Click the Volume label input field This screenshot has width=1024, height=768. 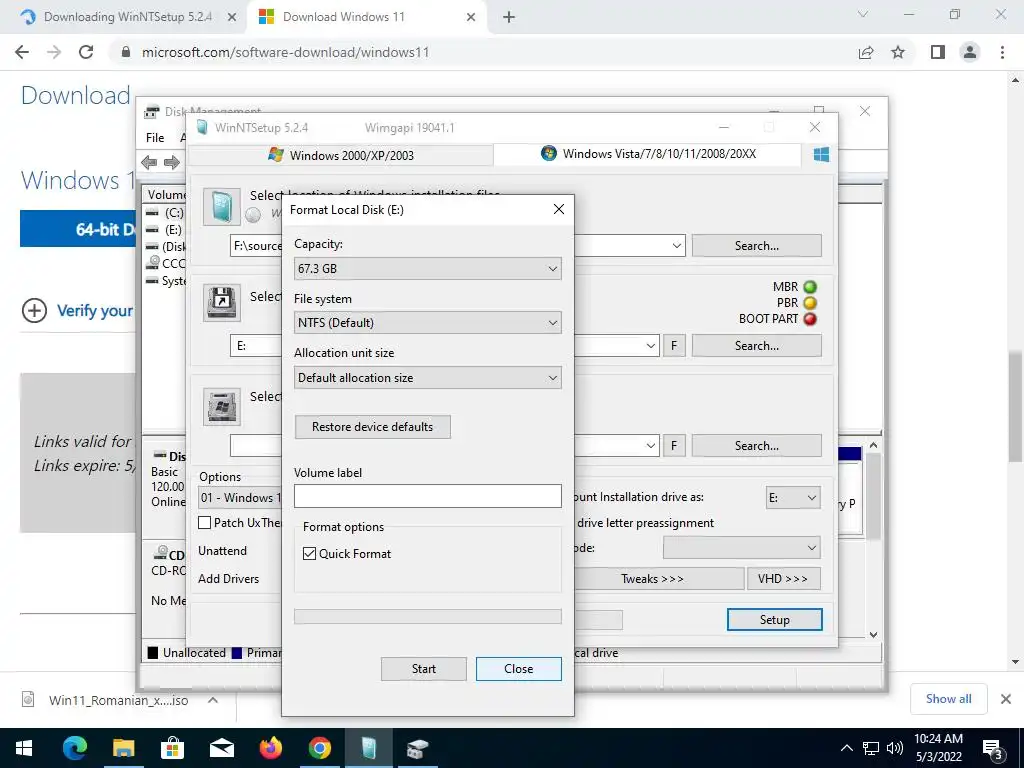428,496
